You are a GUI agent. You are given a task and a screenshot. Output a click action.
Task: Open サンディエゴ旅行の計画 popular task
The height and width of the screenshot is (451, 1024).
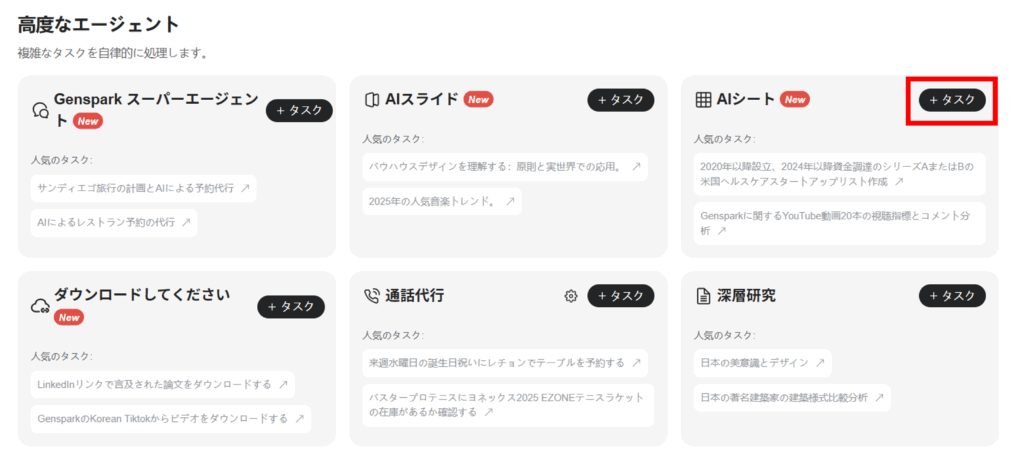coord(143,187)
